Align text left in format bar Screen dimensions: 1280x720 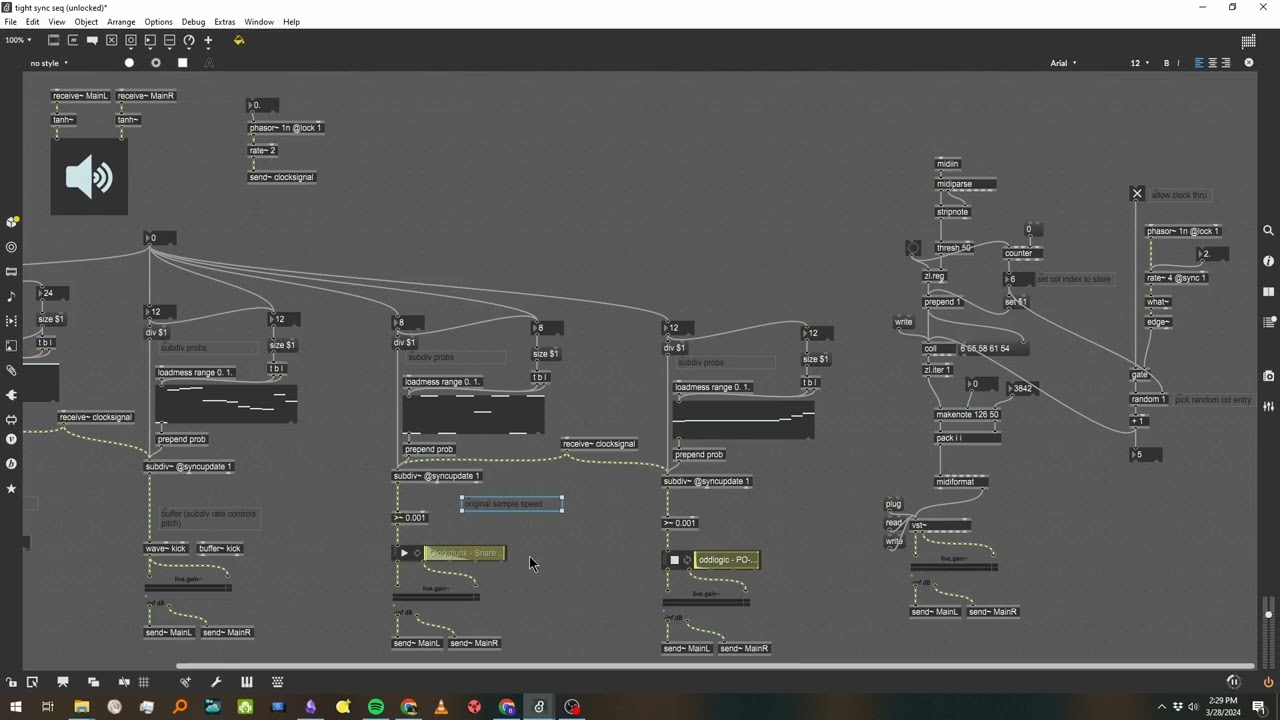1199,63
